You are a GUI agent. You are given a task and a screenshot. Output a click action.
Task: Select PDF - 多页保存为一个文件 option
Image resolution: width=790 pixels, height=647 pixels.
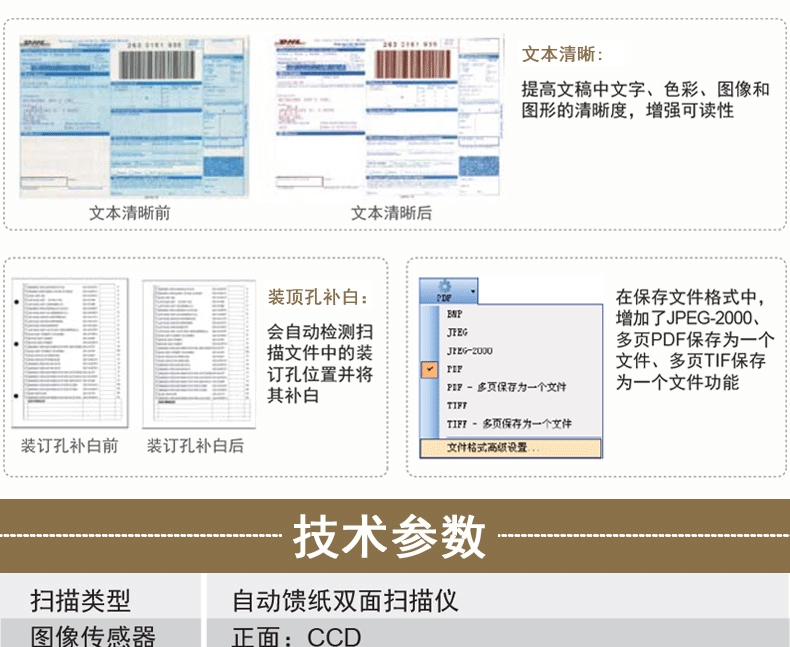click(x=506, y=387)
